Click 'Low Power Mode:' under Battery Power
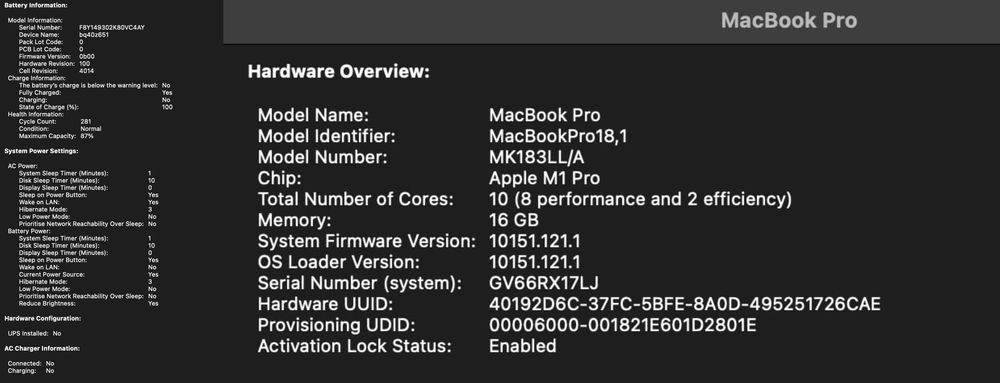 [x=43, y=289]
